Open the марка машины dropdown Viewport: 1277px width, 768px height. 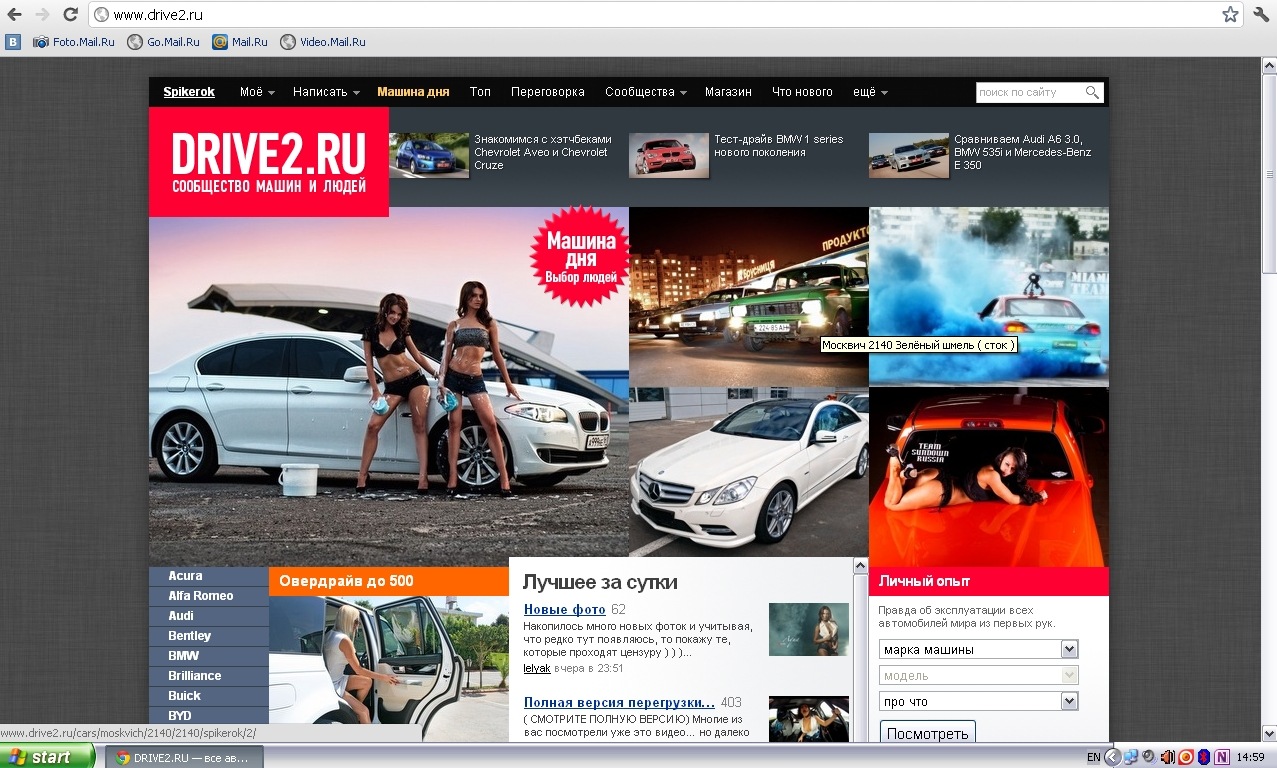coord(979,649)
